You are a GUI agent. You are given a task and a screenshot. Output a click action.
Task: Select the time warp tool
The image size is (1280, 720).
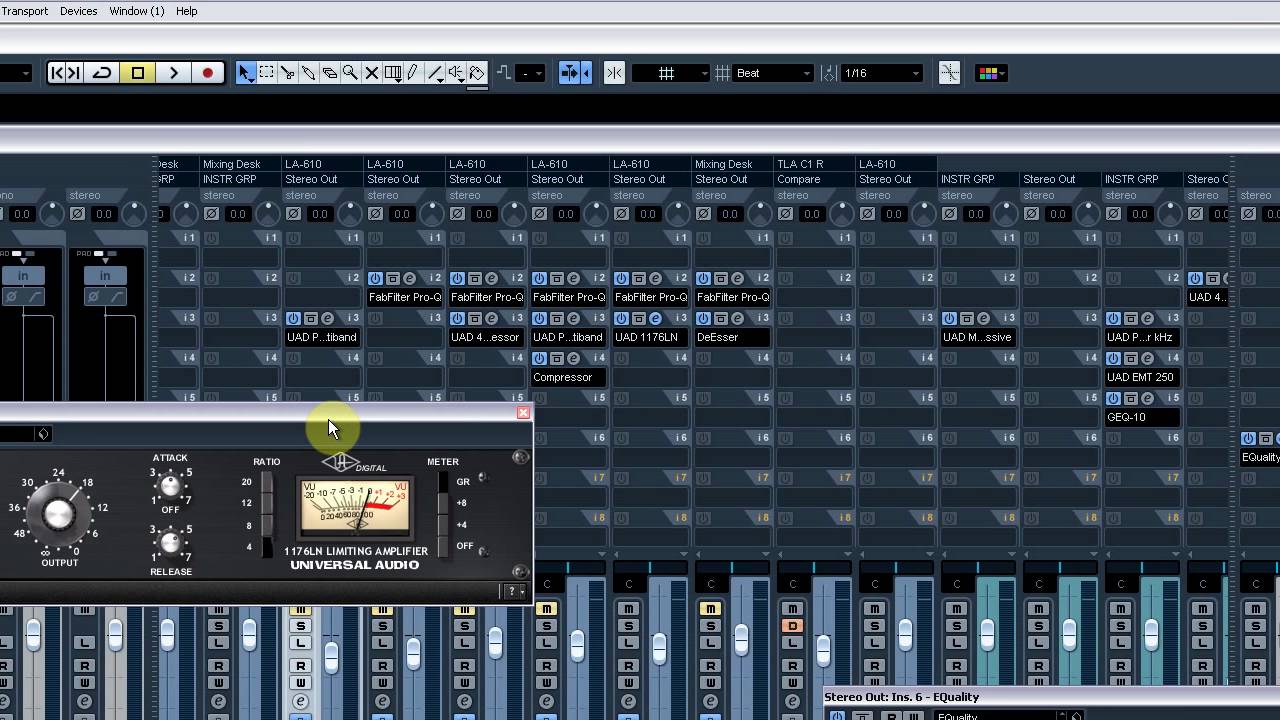pos(393,73)
